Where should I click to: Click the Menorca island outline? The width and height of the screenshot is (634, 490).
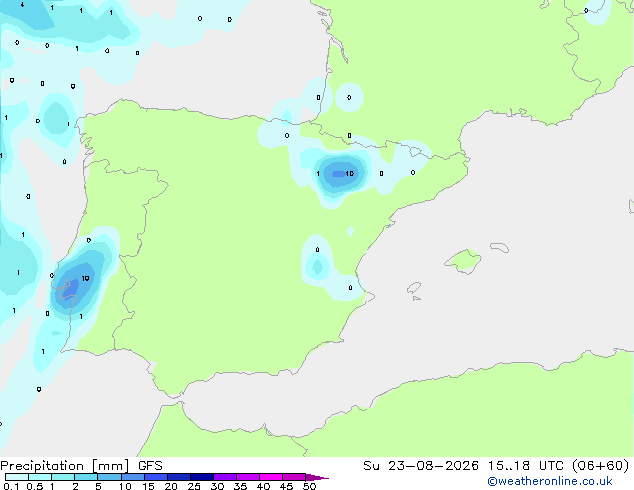[499, 247]
